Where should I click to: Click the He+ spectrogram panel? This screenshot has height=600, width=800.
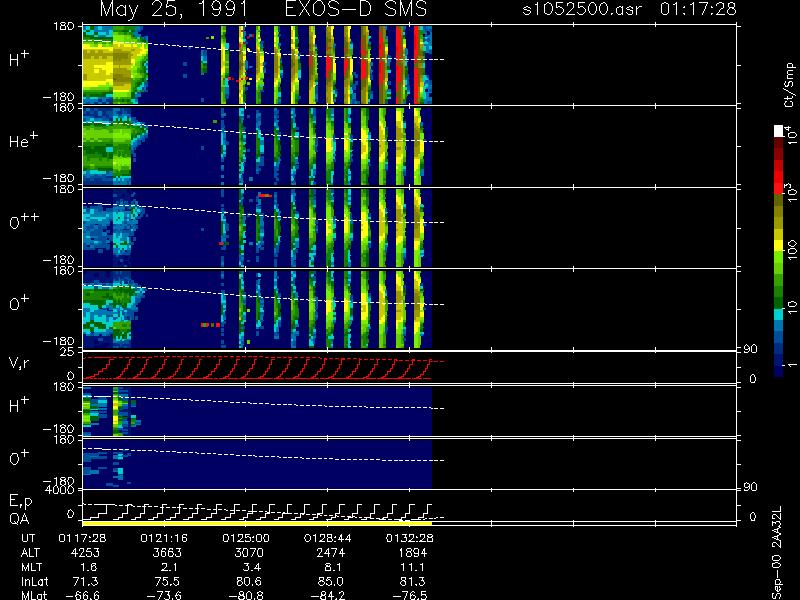[257, 146]
